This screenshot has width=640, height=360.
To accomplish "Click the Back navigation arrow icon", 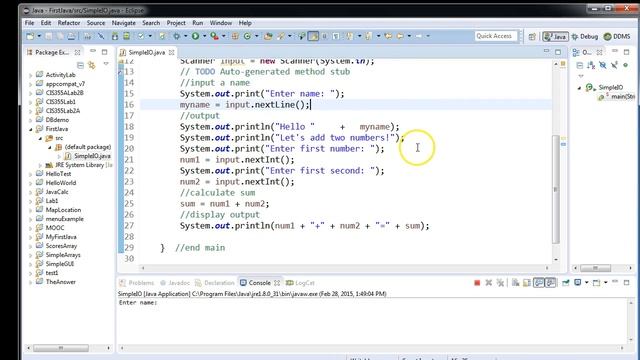I will tap(400, 36).
